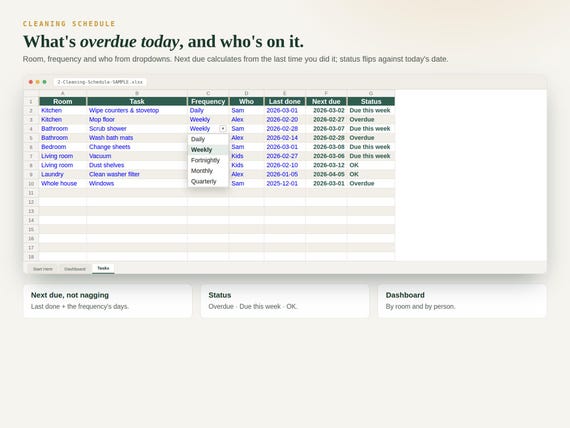
Task: Click the Kids cell in the Vacuum row
Action: (x=246, y=156)
